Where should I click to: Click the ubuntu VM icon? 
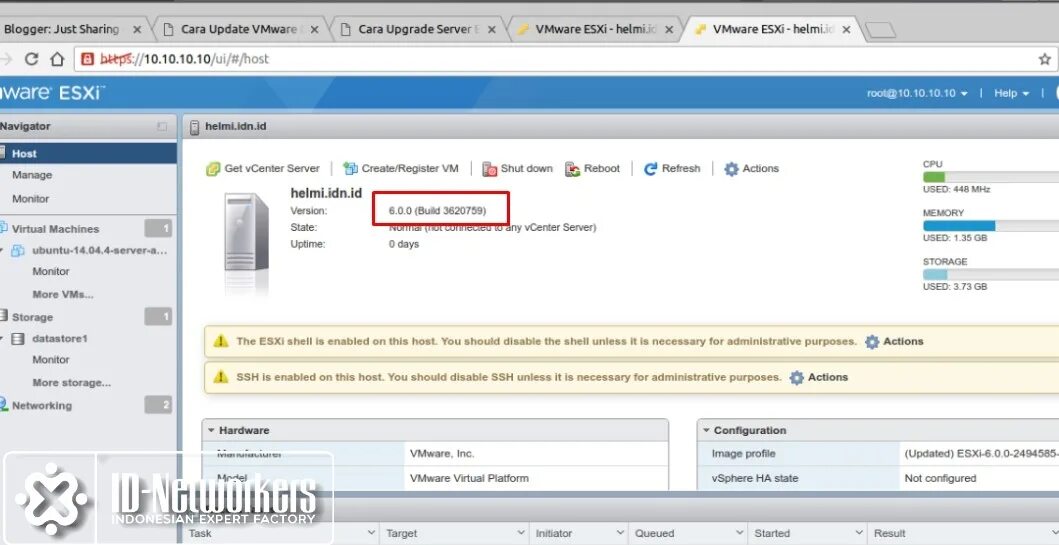pyautogui.click(x=18, y=251)
